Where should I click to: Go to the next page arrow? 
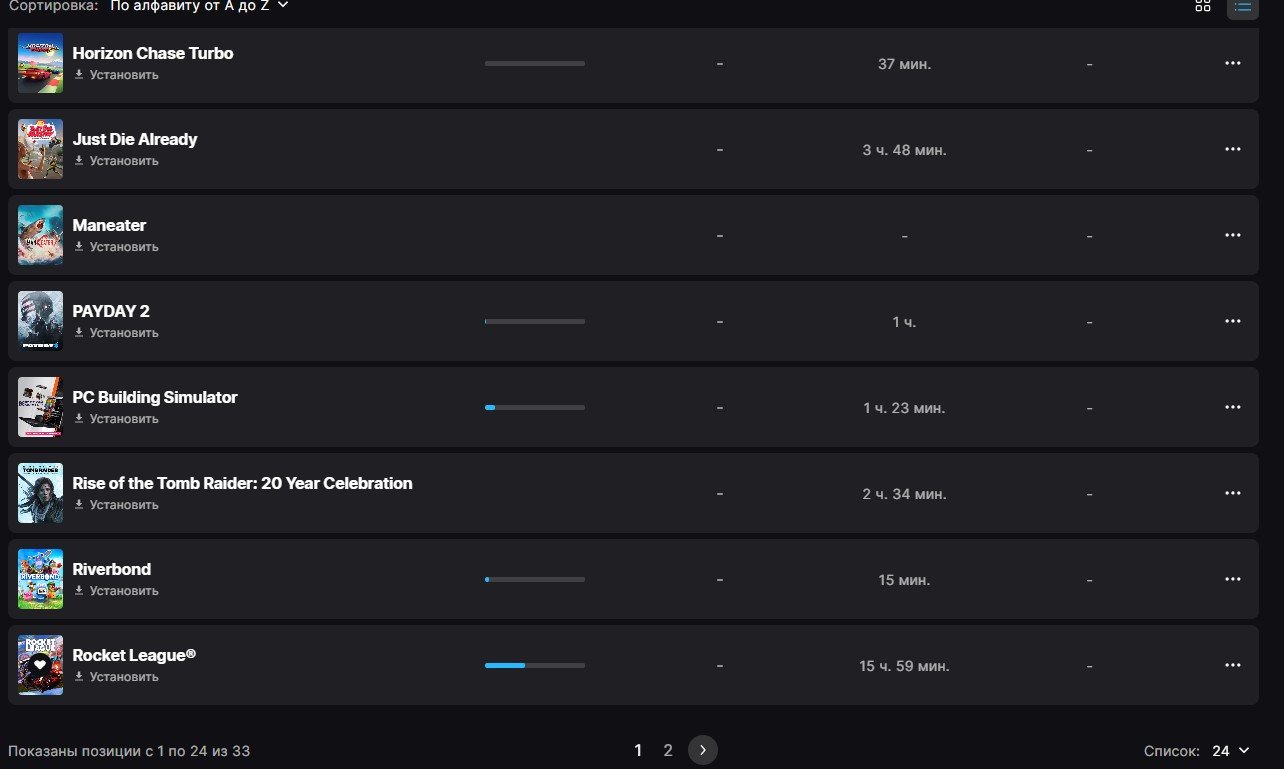703,750
